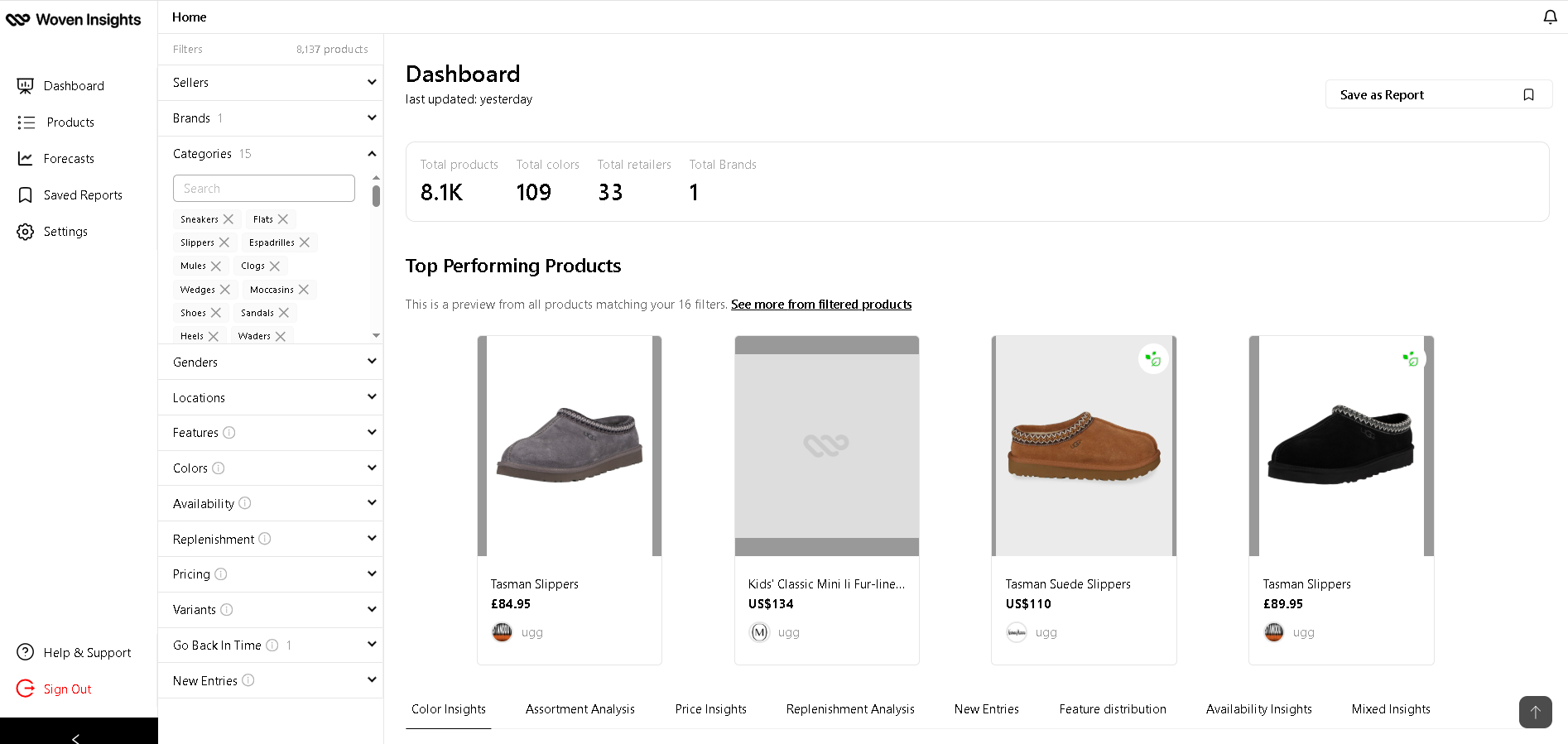Click Sign Out
Screen dimensions: 1568x744
pyautogui.click(x=67, y=689)
